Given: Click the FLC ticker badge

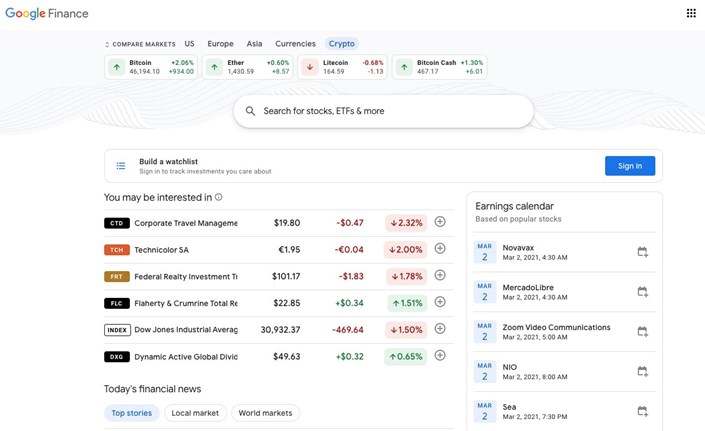Looking at the screenshot, I should coord(117,303).
